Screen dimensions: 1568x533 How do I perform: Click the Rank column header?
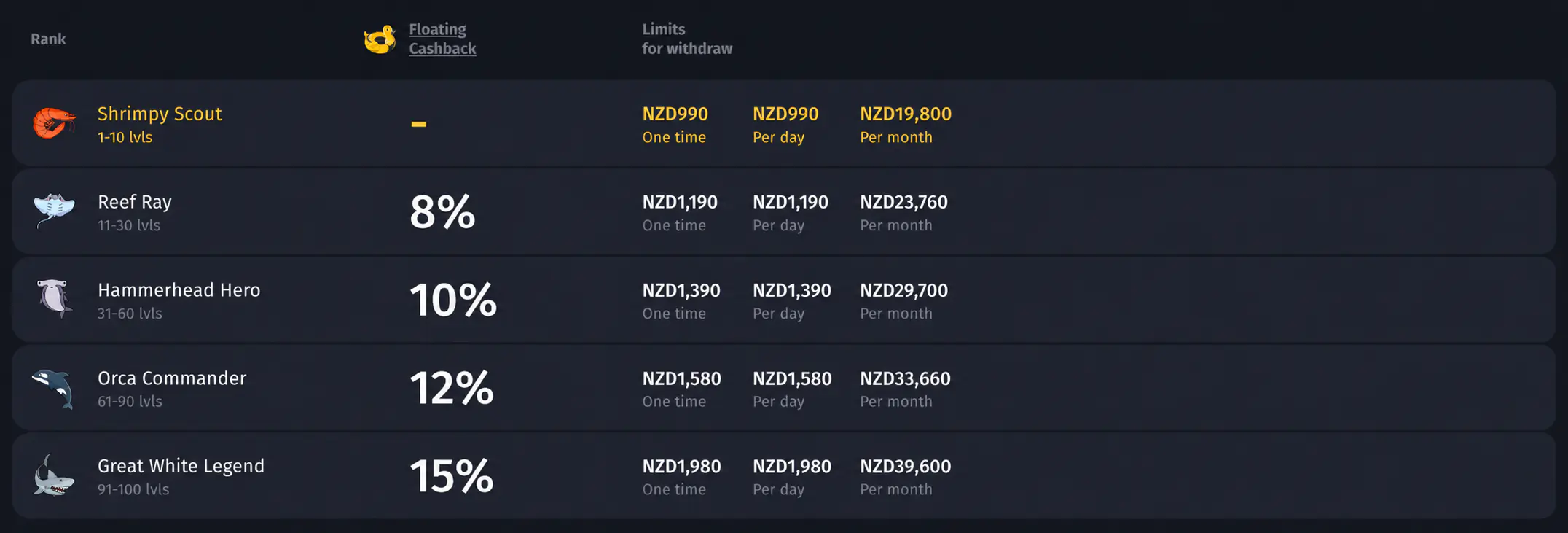coord(48,39)
